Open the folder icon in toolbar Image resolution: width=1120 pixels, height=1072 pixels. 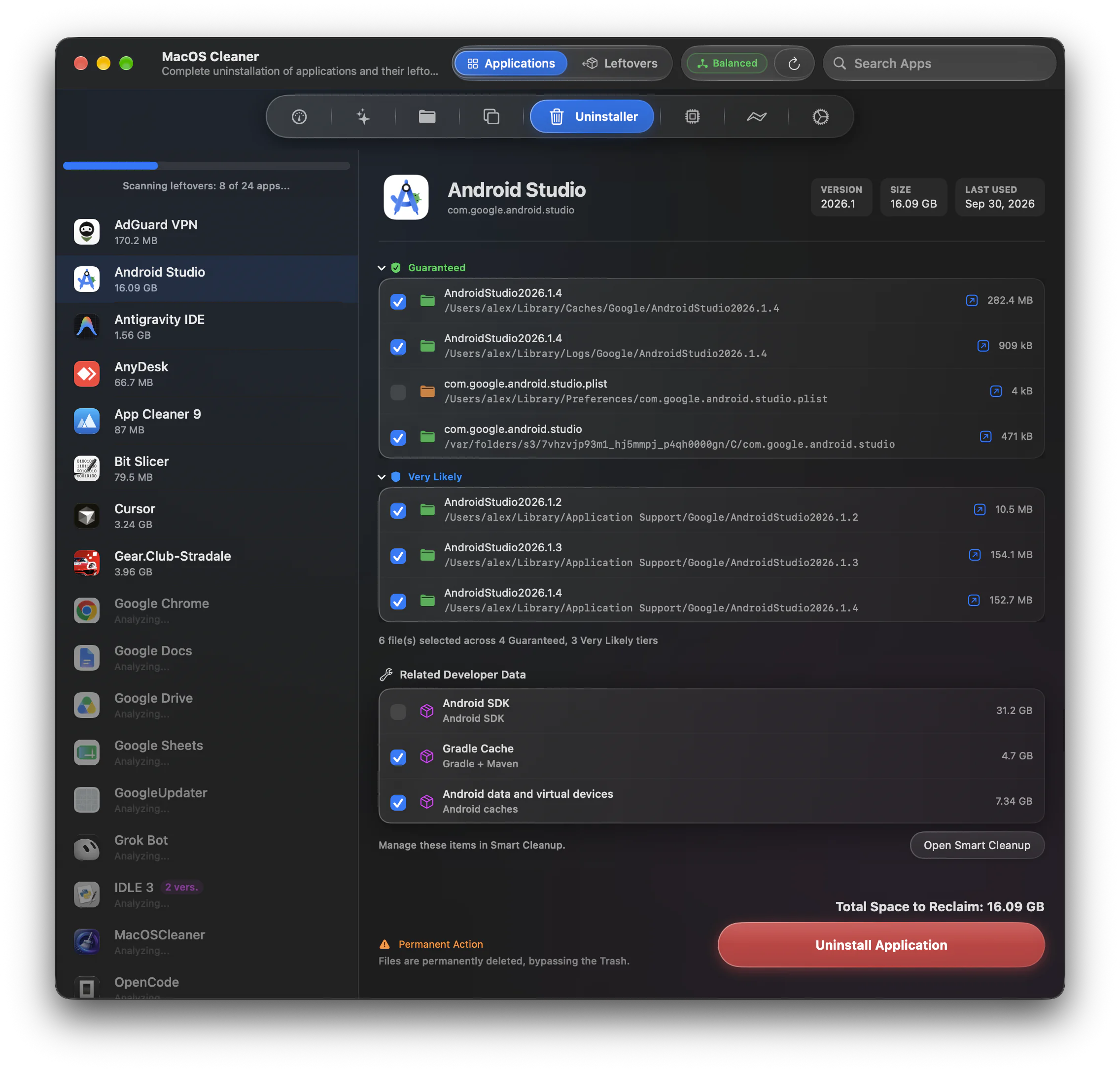click(427, 116)
